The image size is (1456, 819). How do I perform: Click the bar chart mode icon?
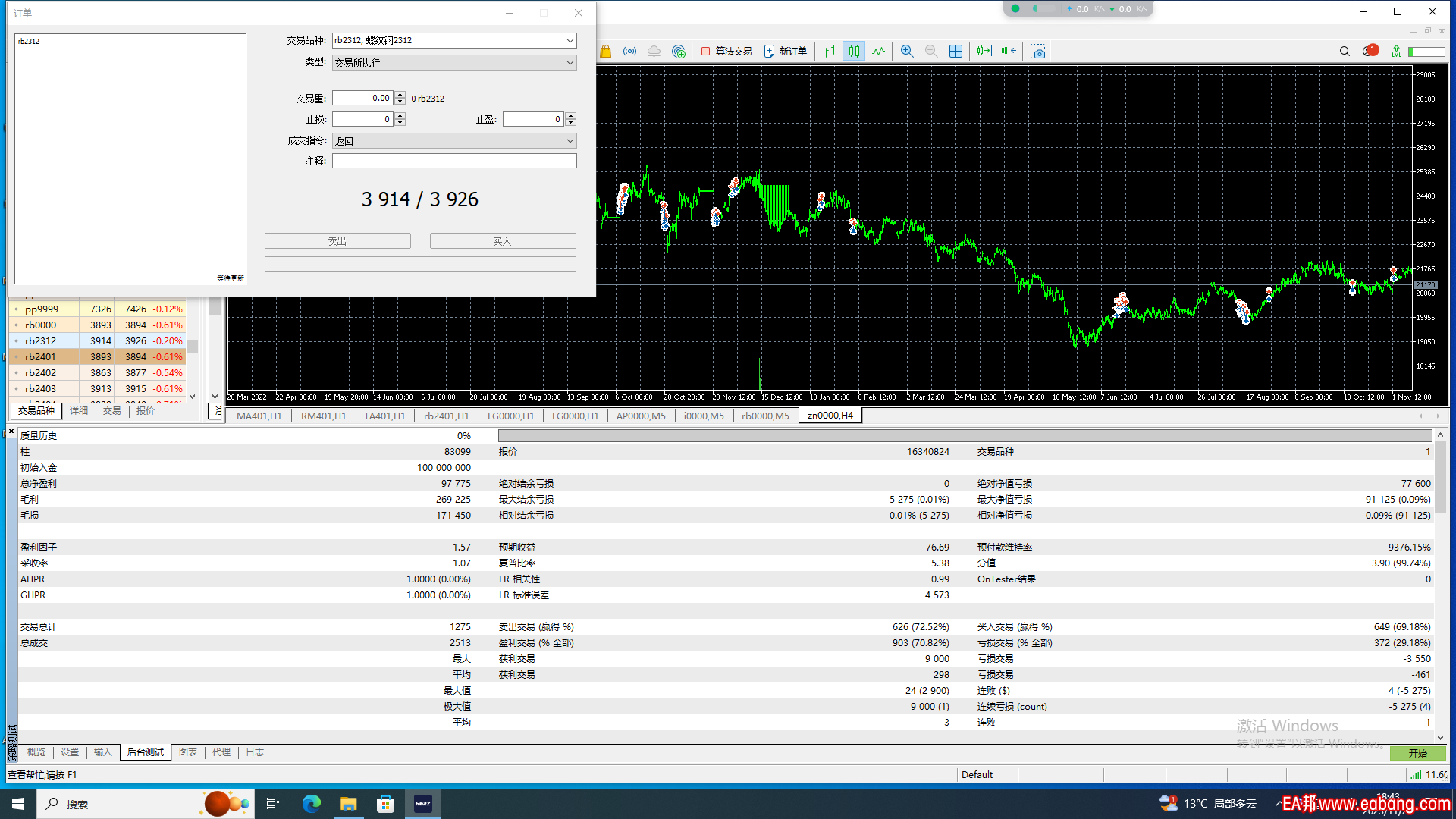(830, 52)
